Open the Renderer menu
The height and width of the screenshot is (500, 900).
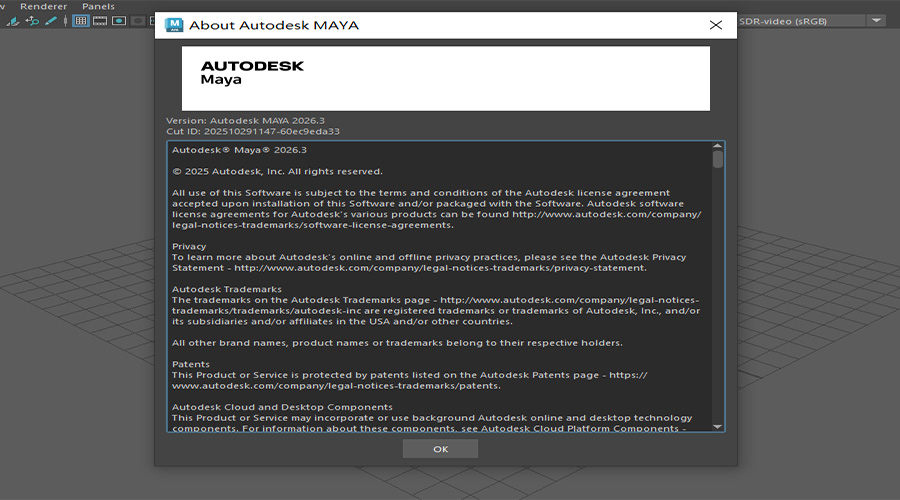tap(43, 6)
